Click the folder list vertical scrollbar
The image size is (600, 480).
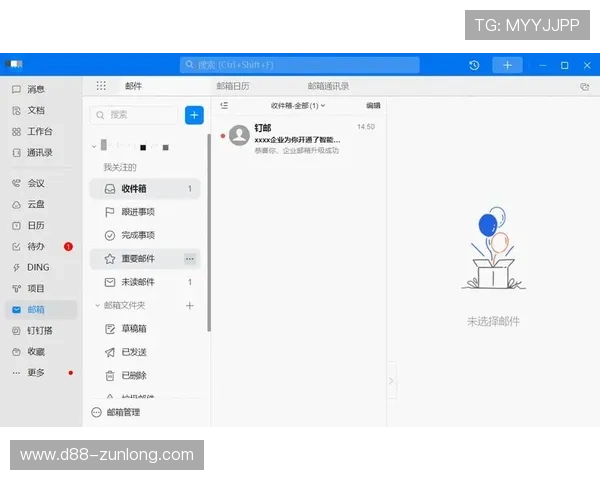coord(209,232)
